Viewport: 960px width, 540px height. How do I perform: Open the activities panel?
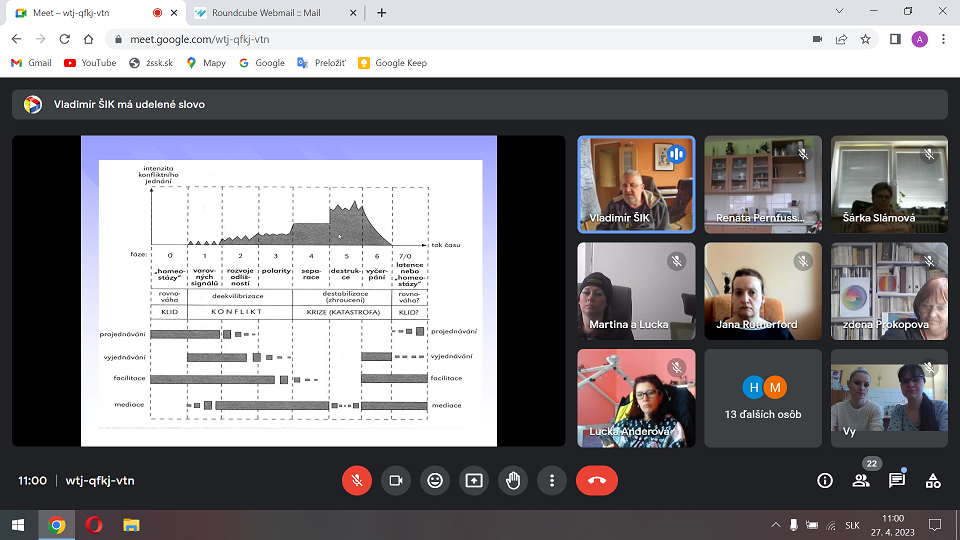pyautogui.click(x=933, y=480)
